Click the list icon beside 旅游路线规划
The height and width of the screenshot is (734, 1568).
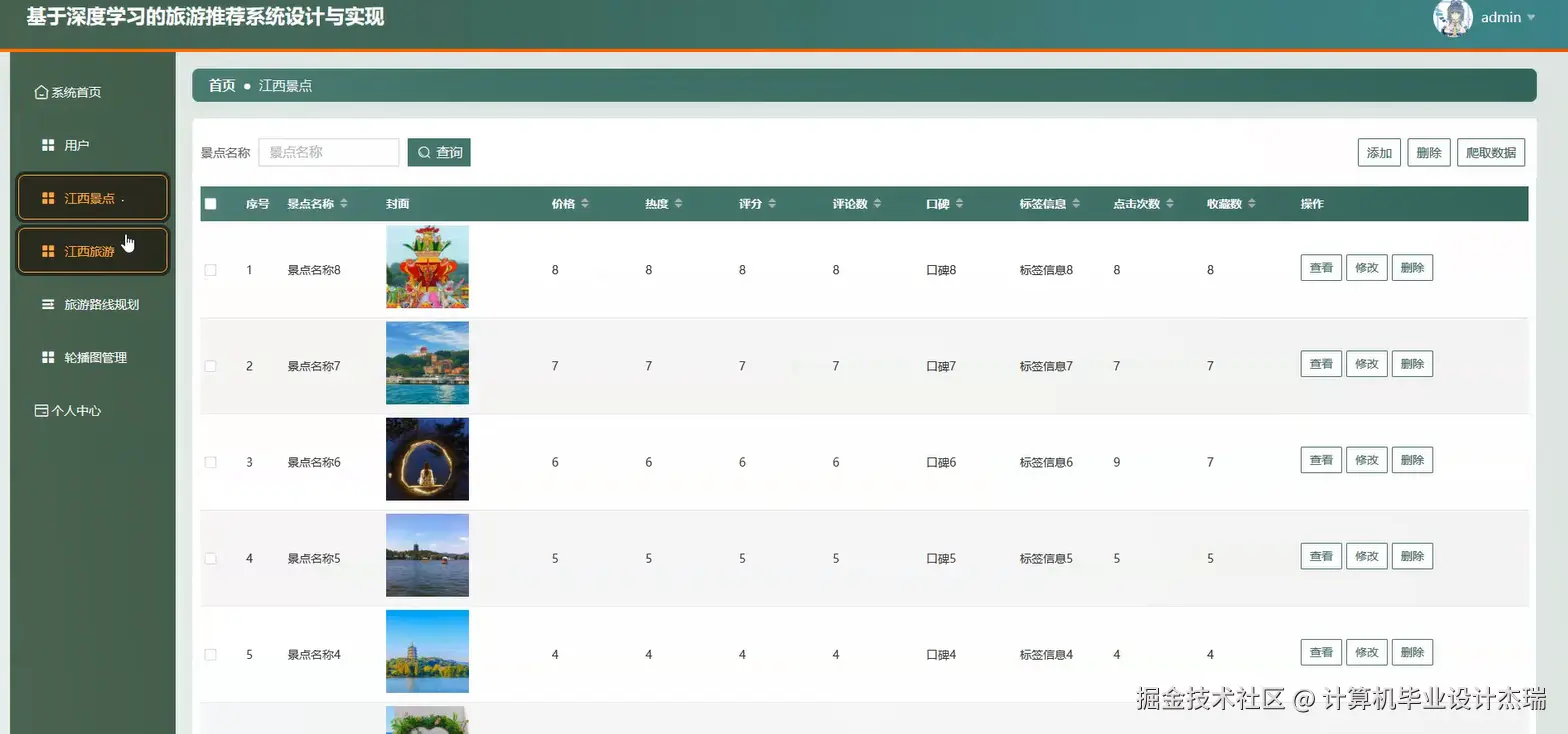pos(48,304)
